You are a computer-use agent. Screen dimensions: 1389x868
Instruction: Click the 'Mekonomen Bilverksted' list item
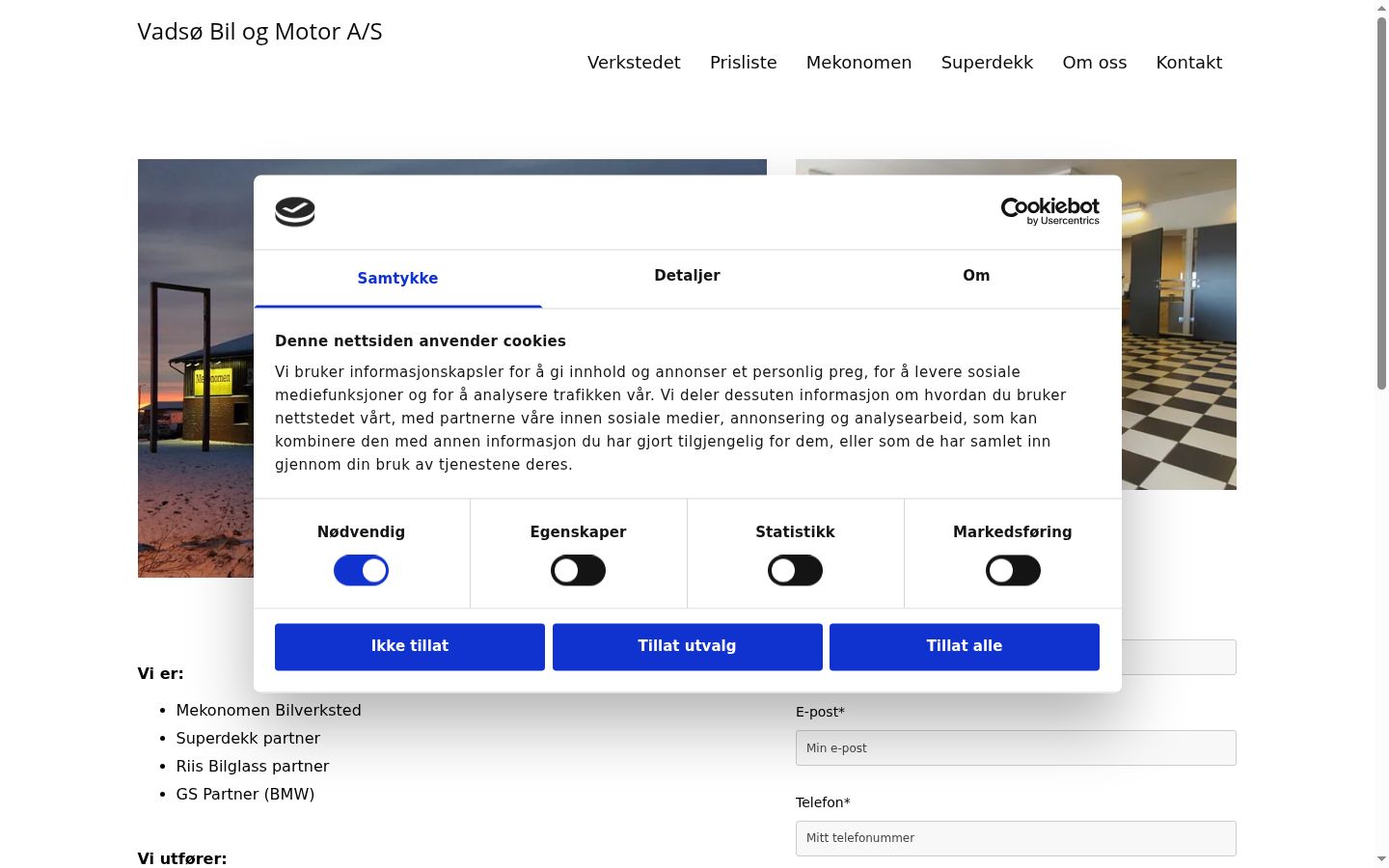(x=268, y=711)
